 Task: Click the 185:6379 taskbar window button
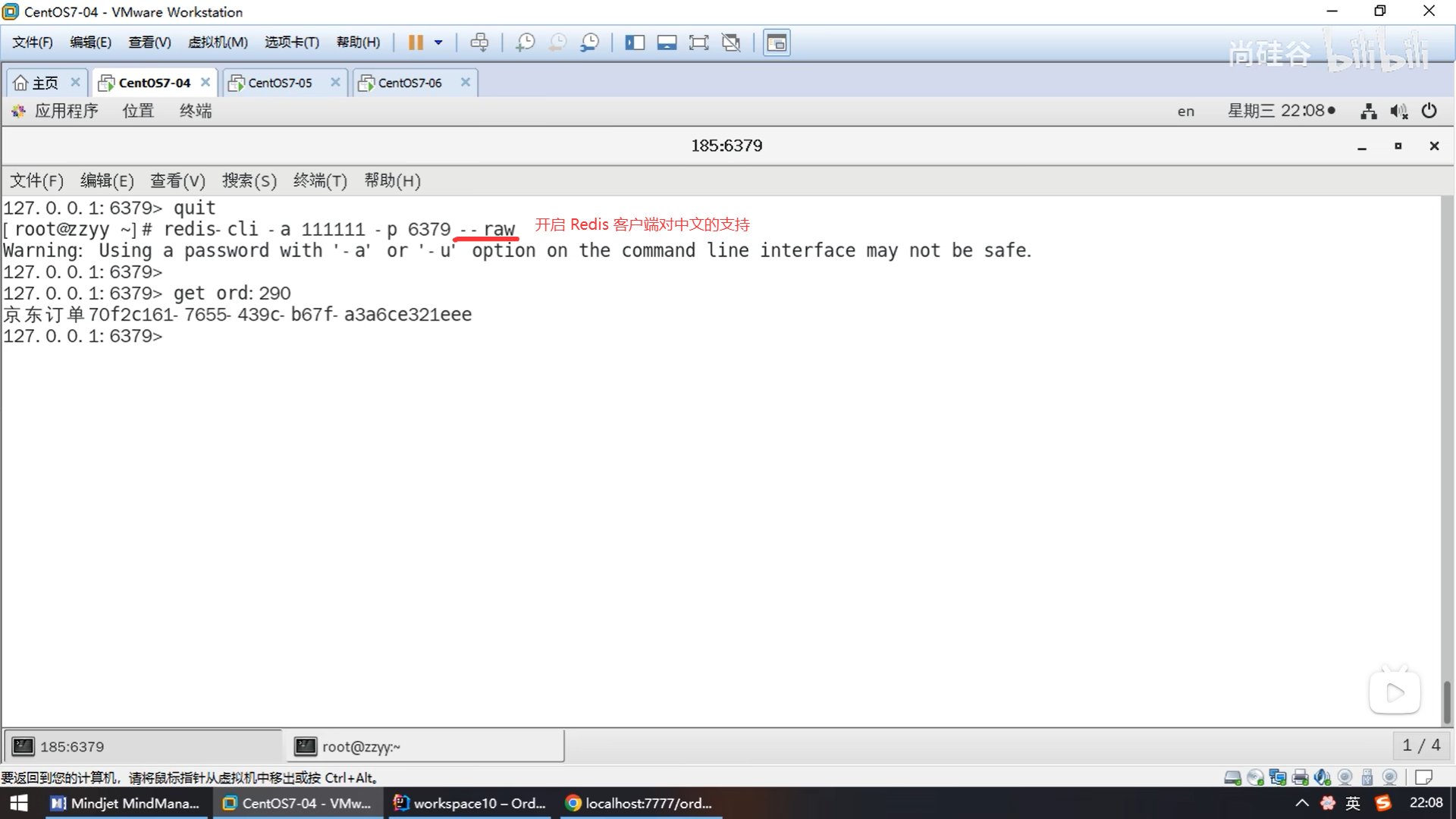tap(144, 746)
